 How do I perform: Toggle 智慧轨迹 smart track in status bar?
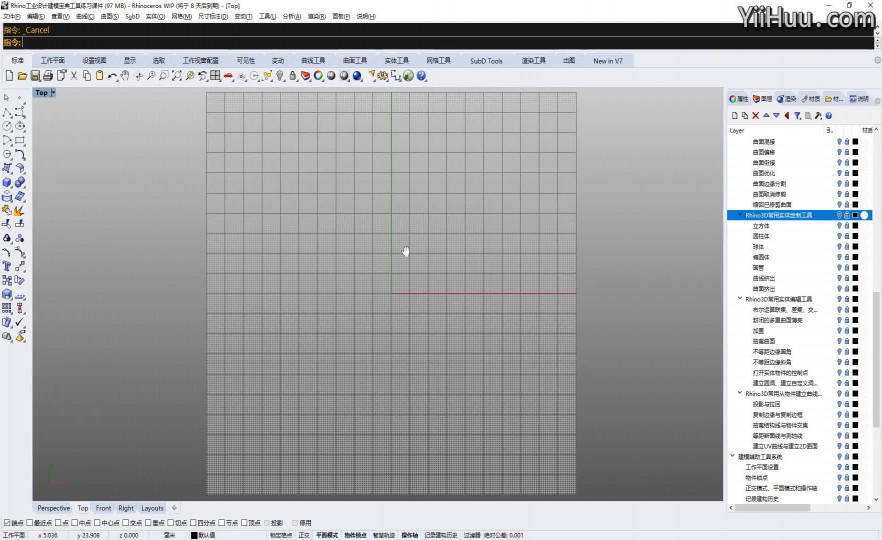pos(384,536)
